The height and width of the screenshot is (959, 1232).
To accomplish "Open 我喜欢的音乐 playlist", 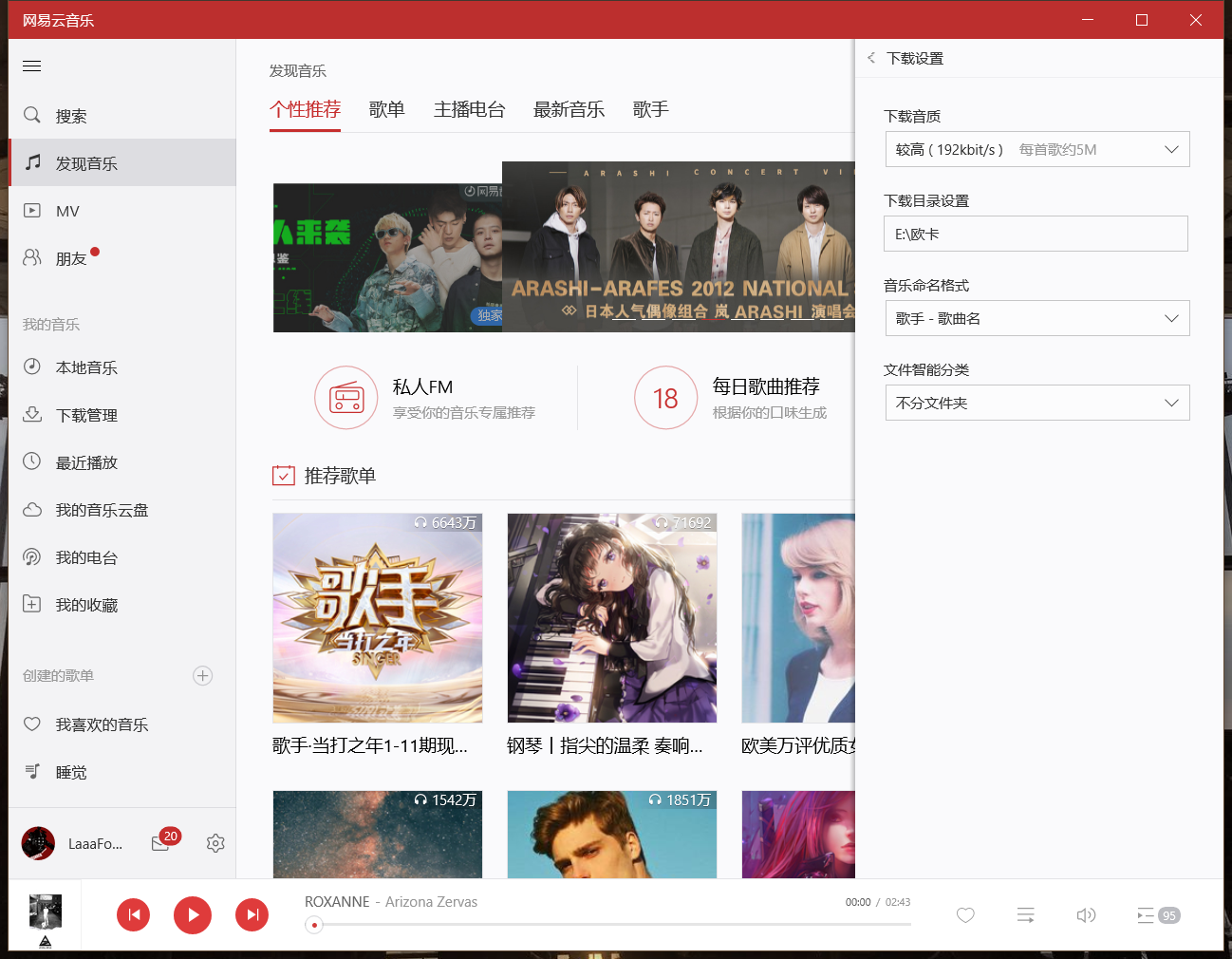I will (x=122, y=724).
